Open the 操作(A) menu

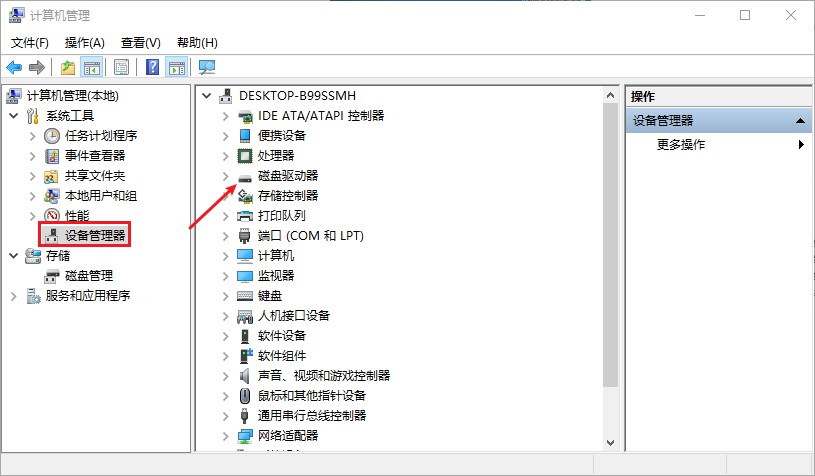tap(84, 42)
